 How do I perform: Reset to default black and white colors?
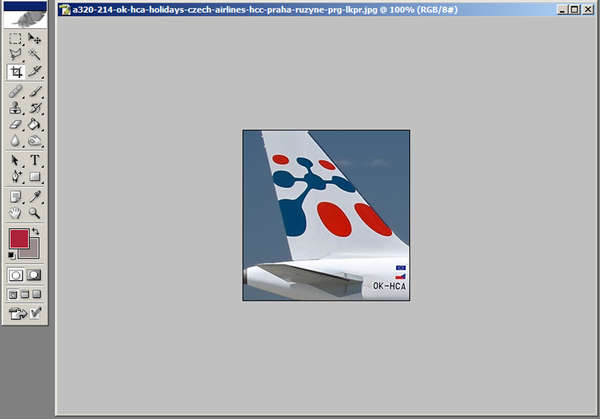(x=11, y=255)
